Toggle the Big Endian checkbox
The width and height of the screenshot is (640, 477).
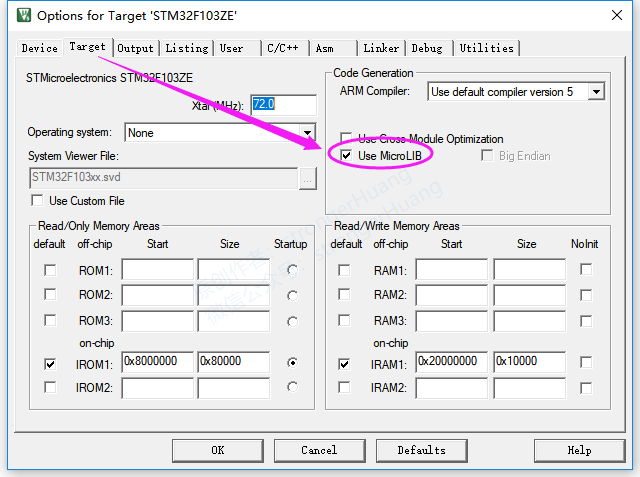[487, 155]
